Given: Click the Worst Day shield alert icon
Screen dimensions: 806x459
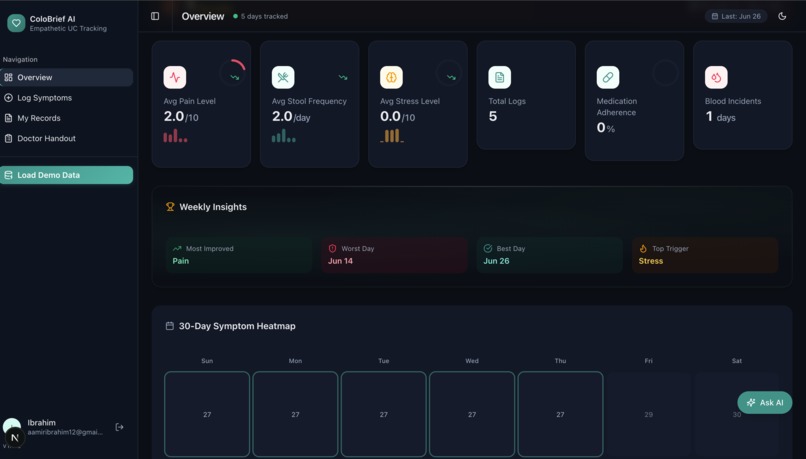Looking at the screenshot, I should click(333, 248).
